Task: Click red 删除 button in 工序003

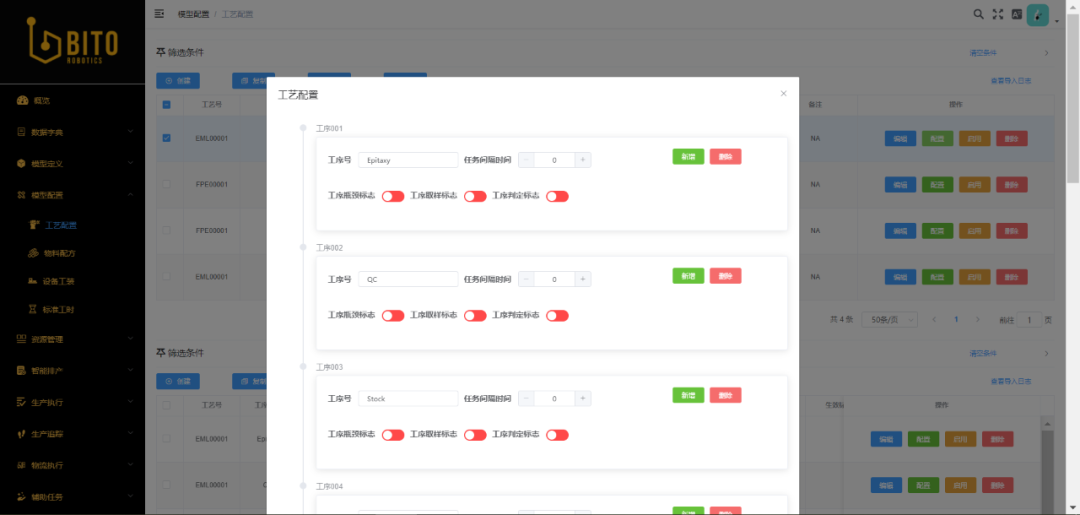Action: 725,396
